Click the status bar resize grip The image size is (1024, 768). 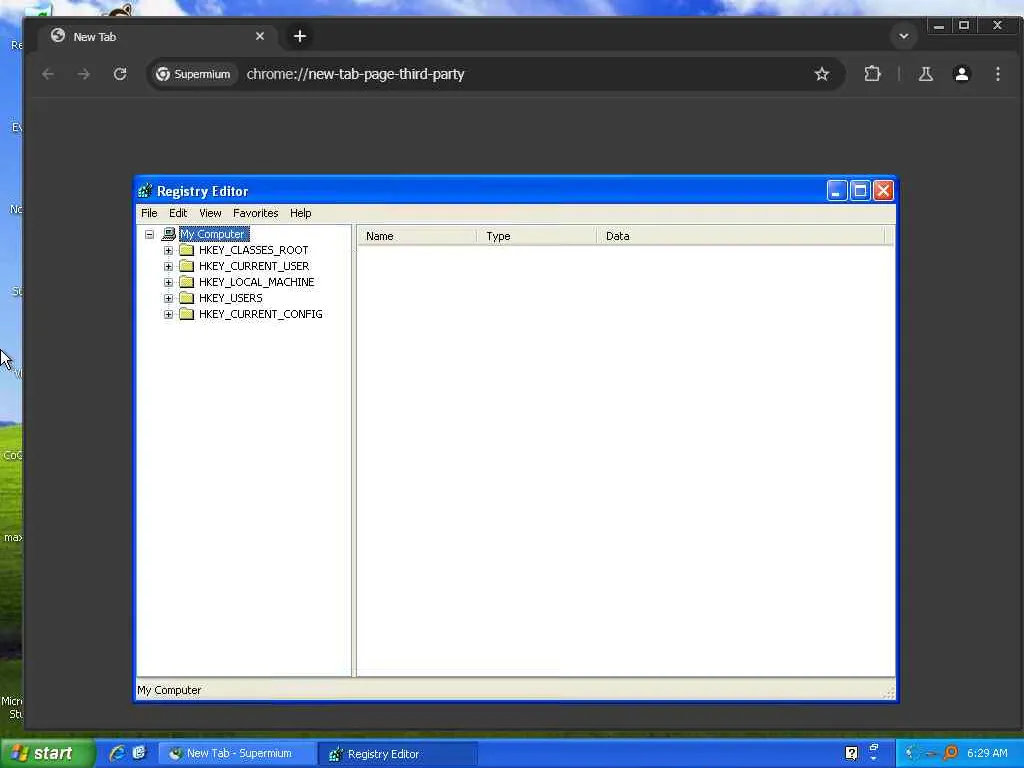(x=889, y=693)
